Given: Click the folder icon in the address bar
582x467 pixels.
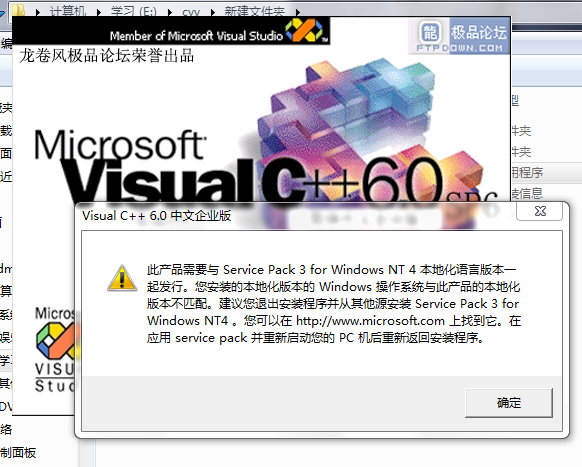Looking at the screenshot, I should tap(19, 10).
